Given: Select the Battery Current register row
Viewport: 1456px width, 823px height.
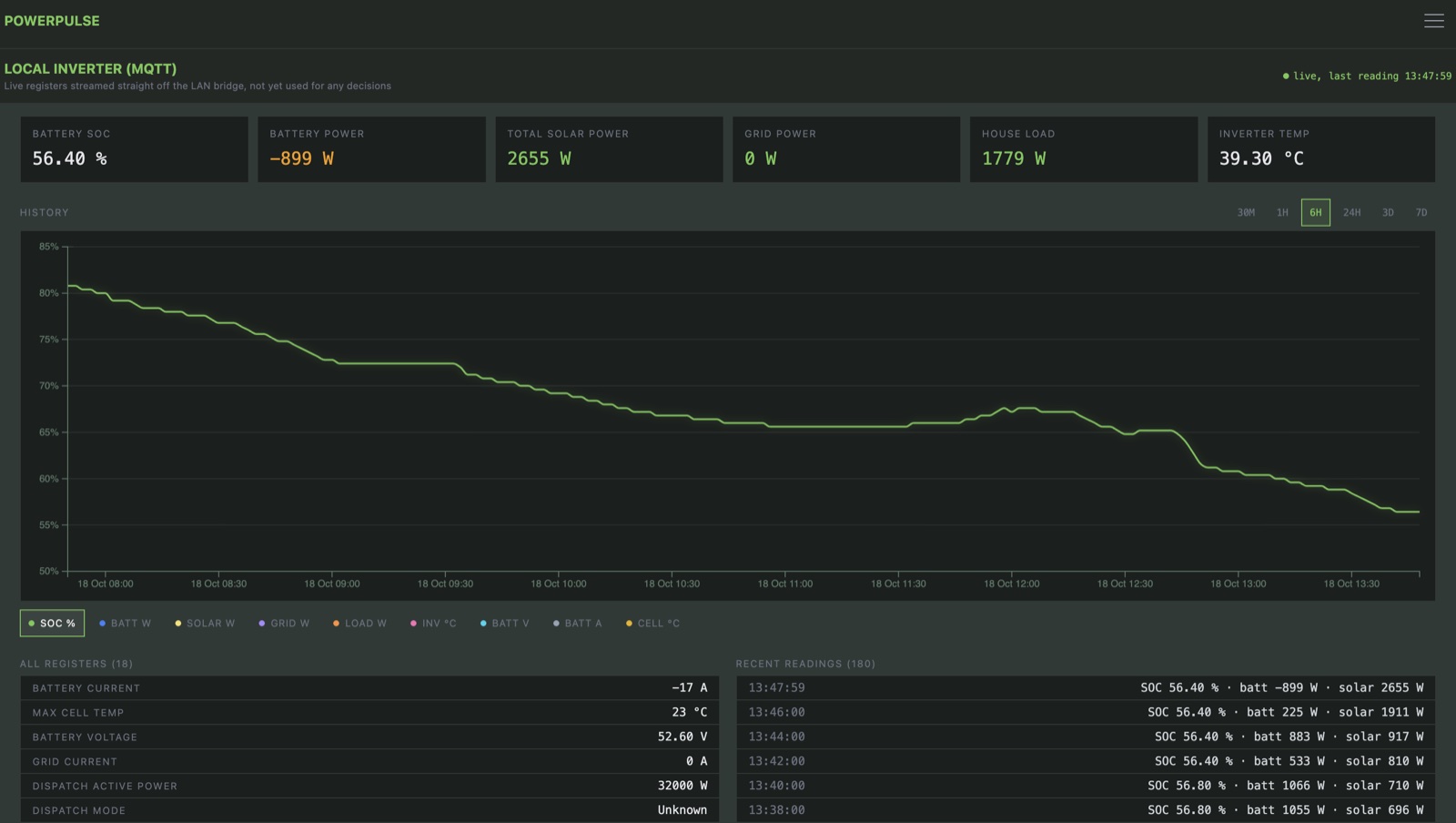Looking at the screenshot, I should coord(369,688).
